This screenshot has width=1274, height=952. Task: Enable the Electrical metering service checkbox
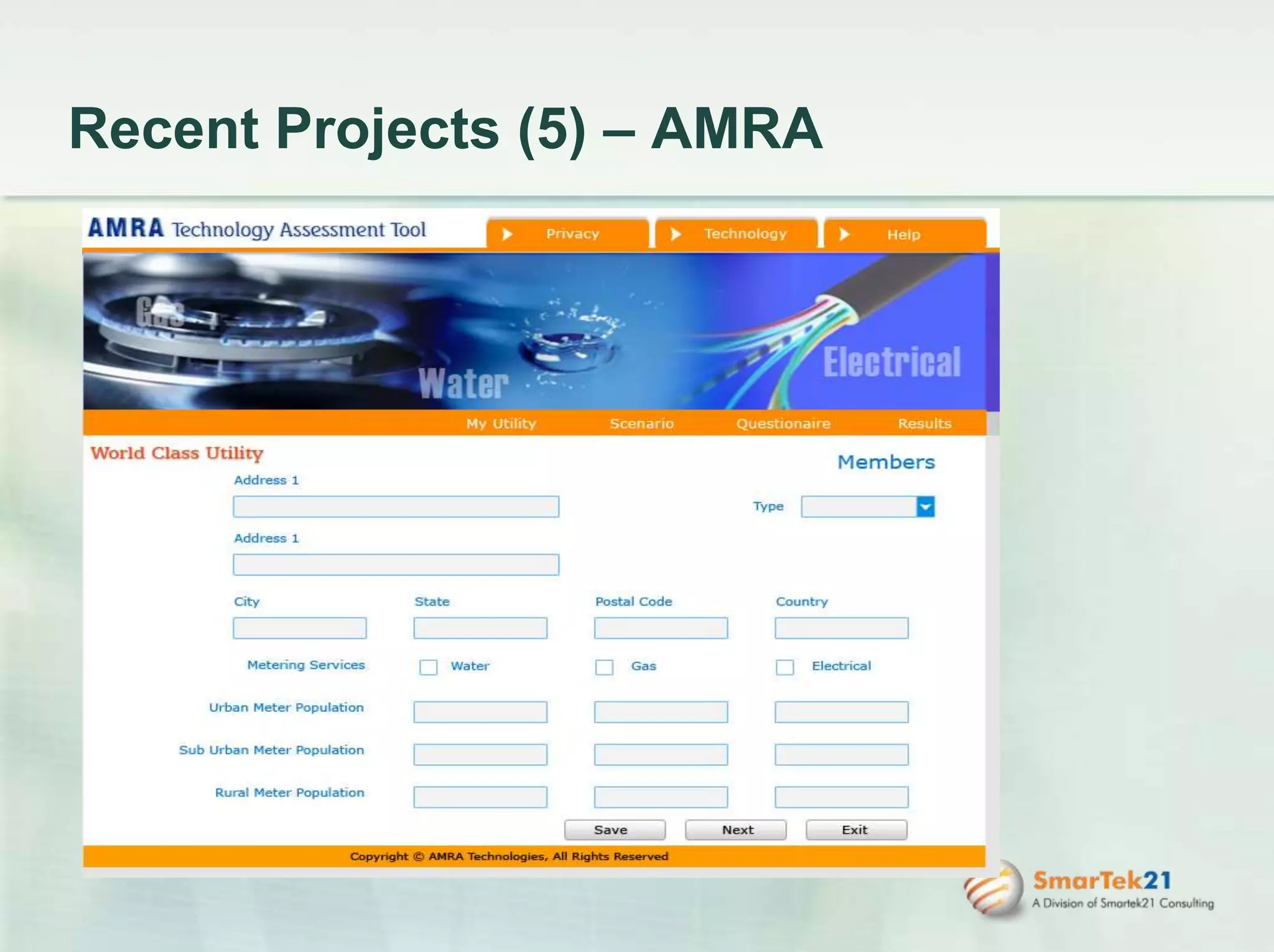(784, 667)
